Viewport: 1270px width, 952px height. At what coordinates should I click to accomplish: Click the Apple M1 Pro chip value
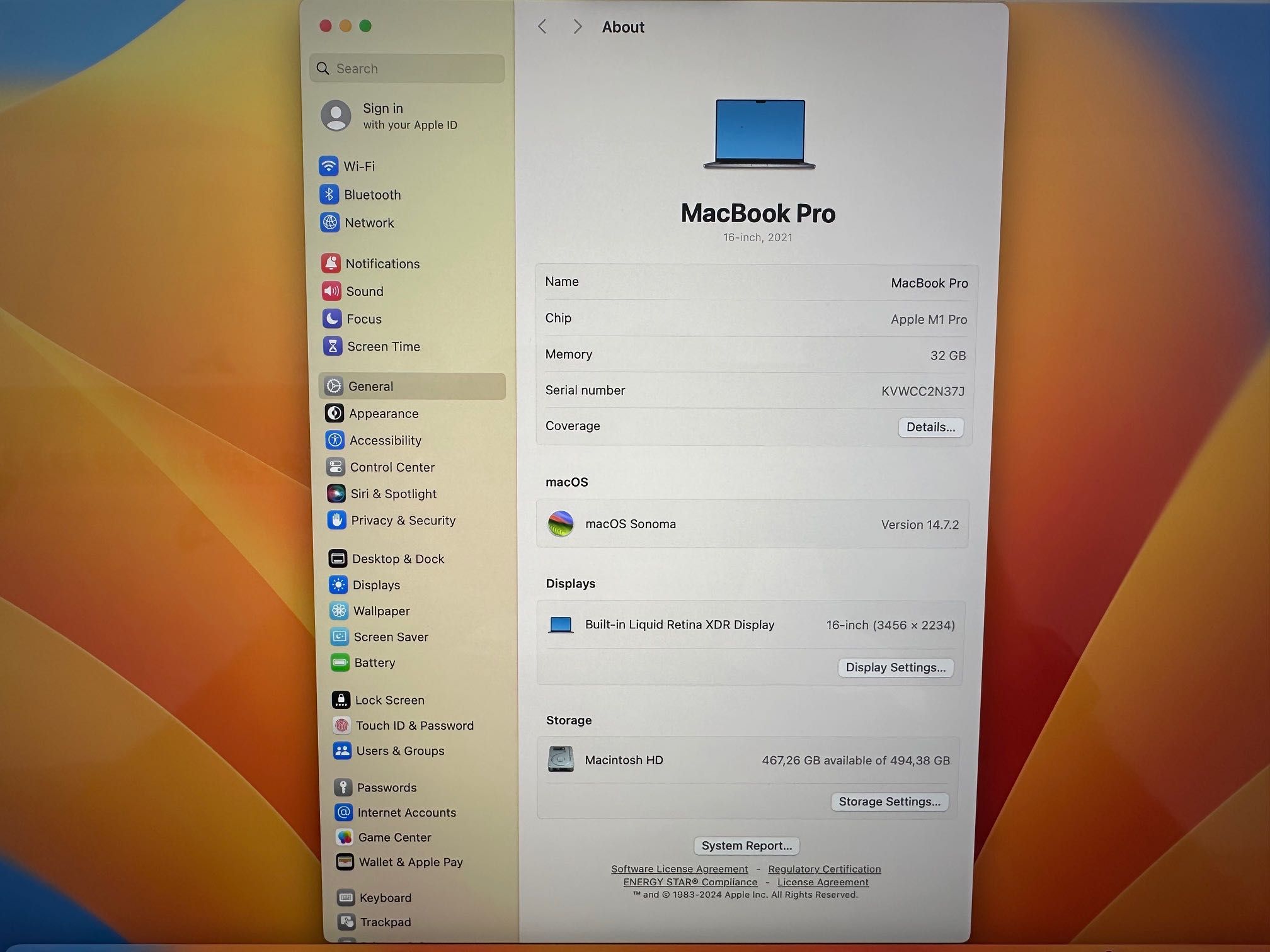click(929, 319)
